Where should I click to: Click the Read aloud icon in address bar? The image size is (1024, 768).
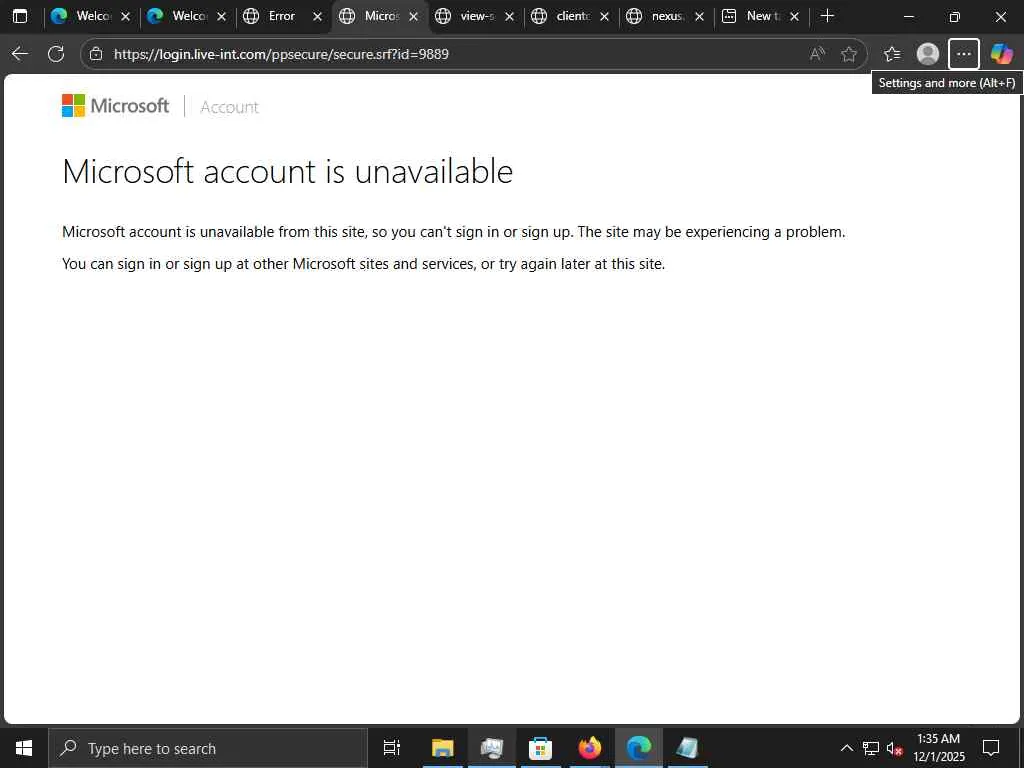(817, 54)
